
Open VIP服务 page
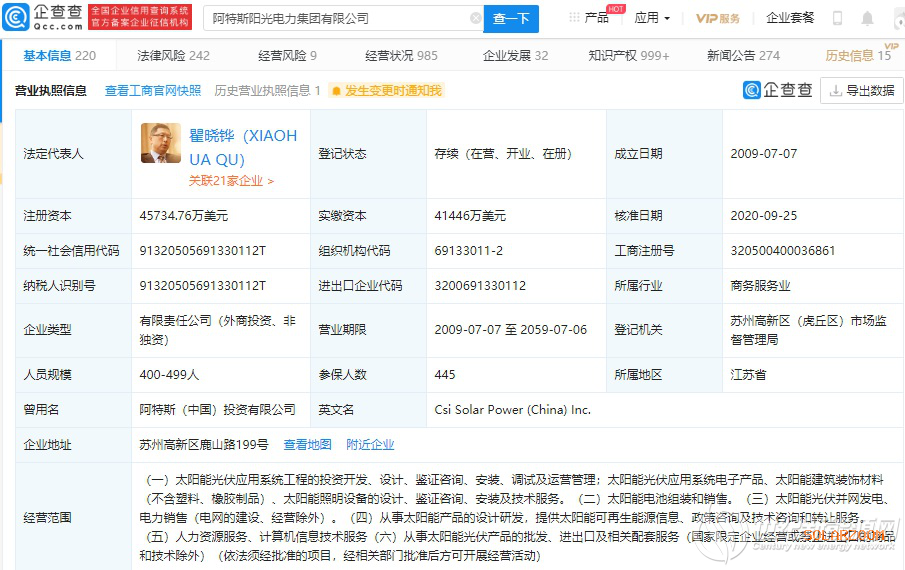tap(717, 18)
